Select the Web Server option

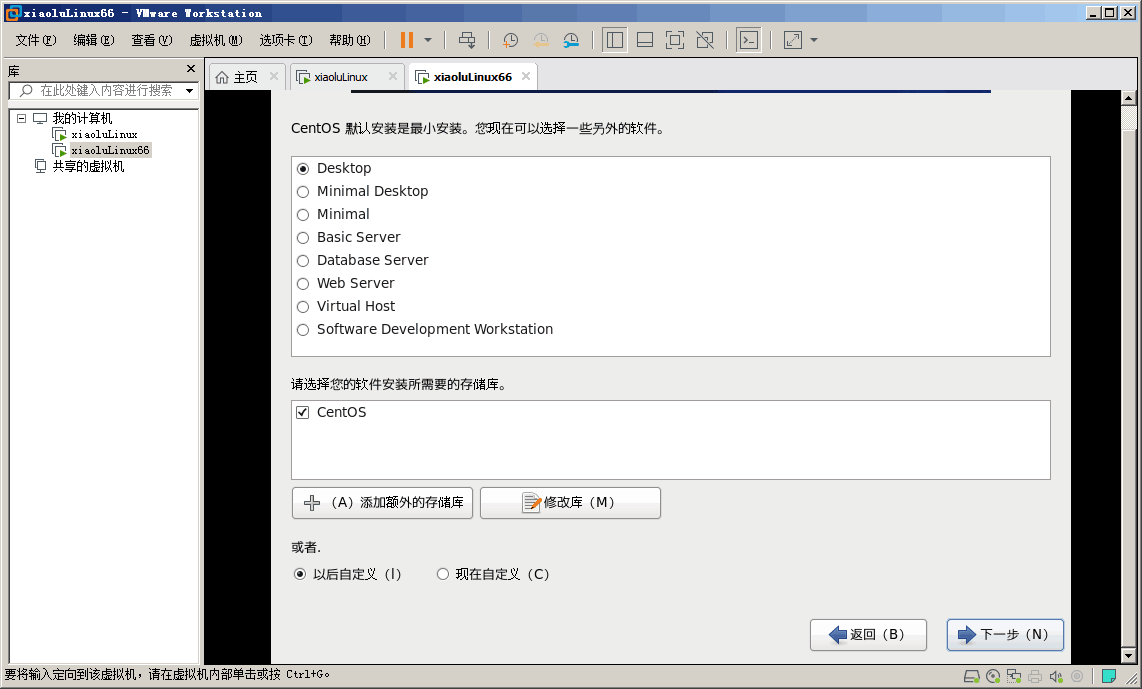point(303,283)
